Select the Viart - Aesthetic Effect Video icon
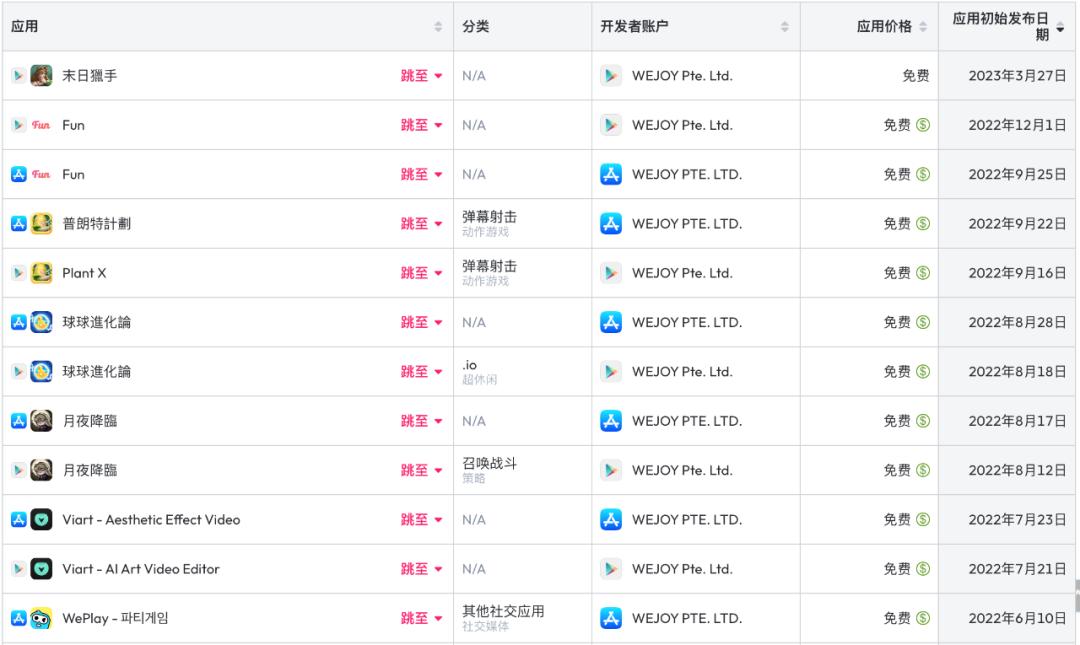 [x=40, y=519]
